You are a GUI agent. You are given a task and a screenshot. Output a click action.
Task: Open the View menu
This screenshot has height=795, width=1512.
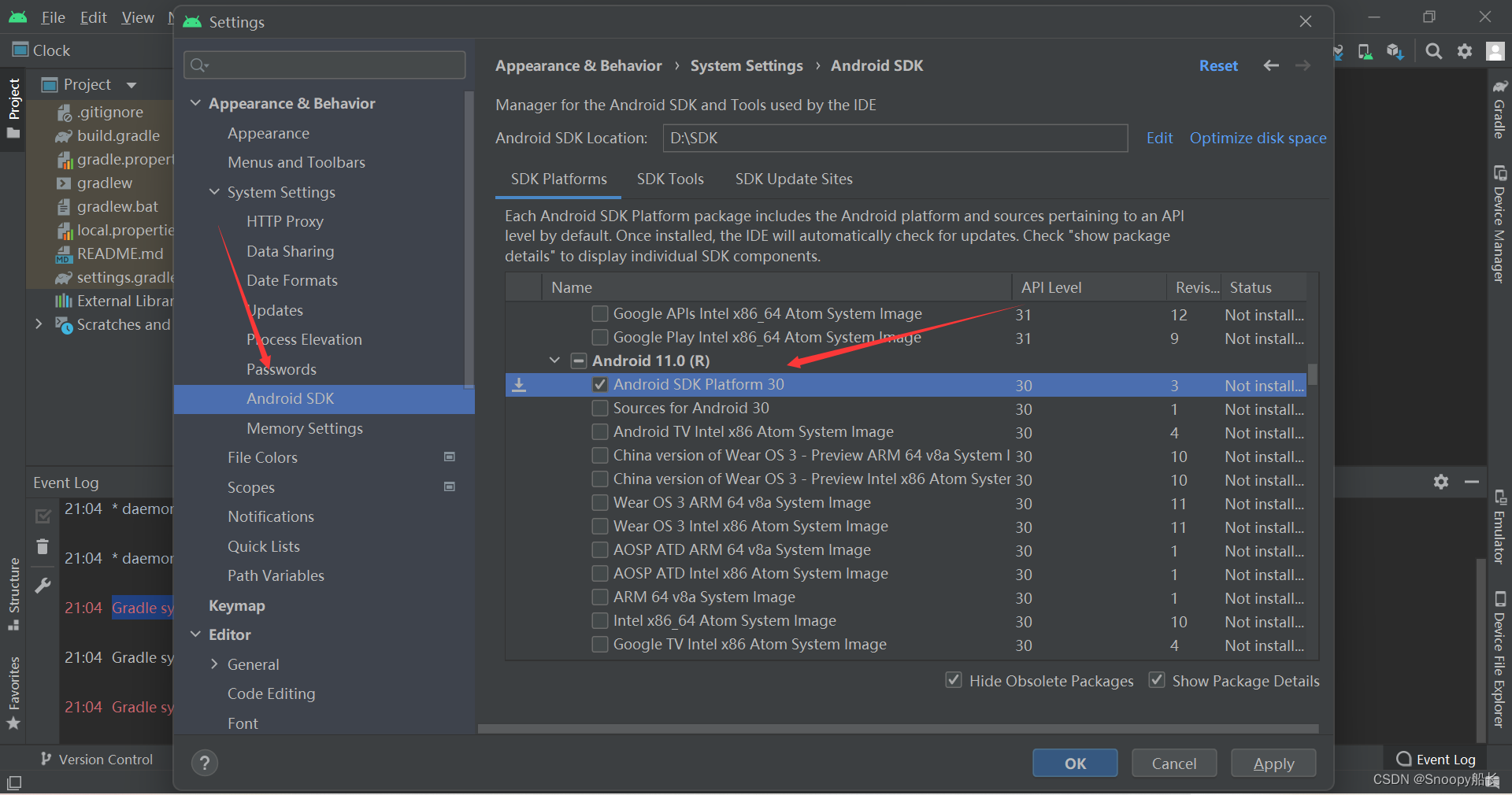(x=138, y=17)
